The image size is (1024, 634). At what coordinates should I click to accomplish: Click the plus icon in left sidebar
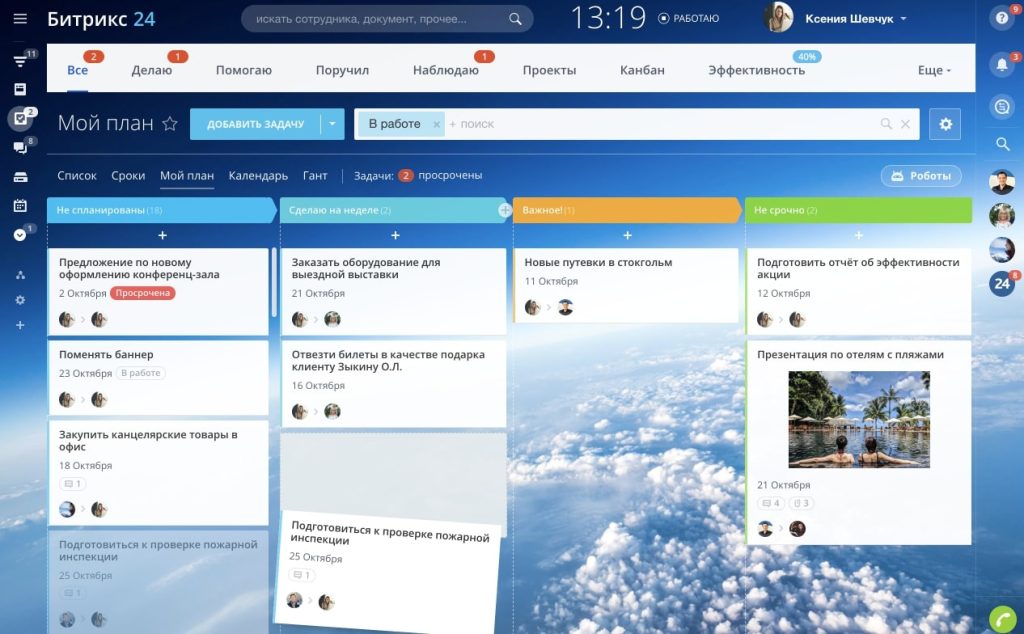(20, 325)
